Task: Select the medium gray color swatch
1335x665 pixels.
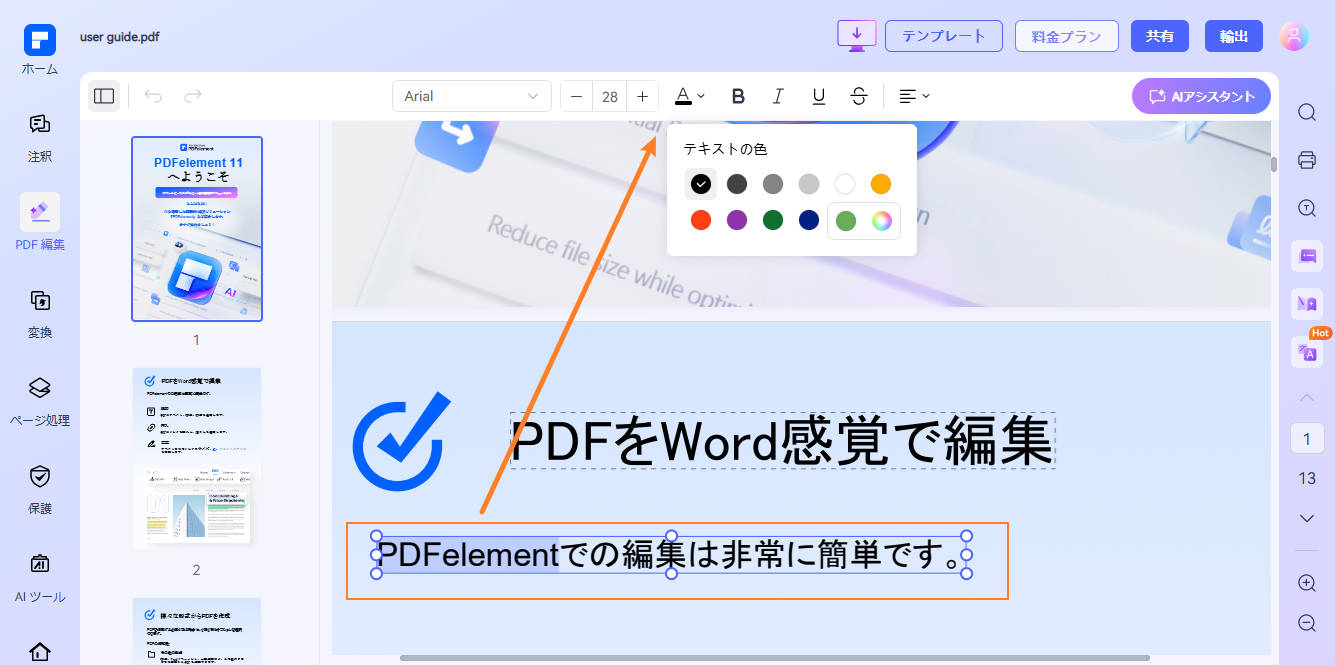Action: (x=773, y=184)
